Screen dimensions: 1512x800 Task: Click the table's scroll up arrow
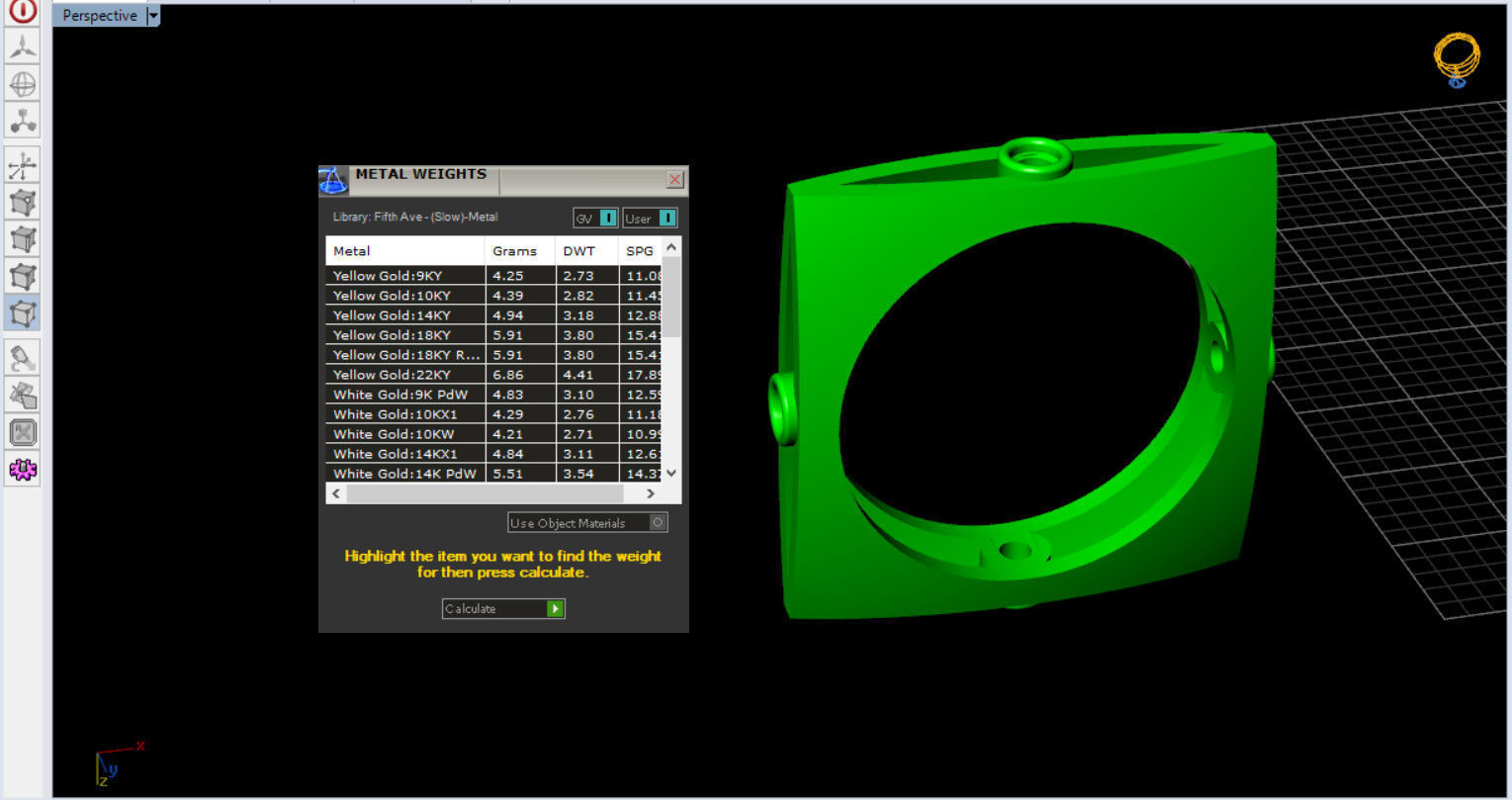coord(671,247)
